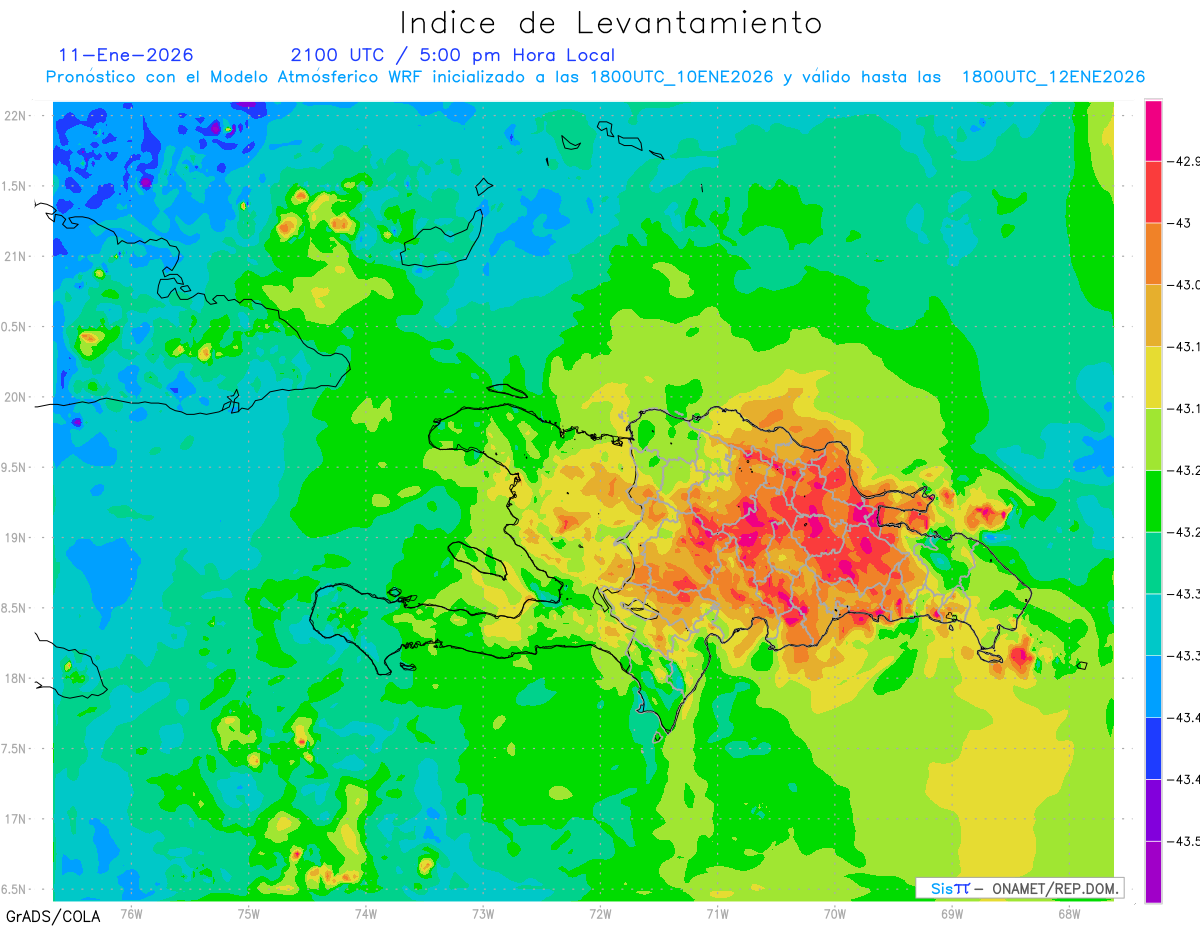
Task: Pick the orange legend swatch
Action: click(1153, 254)
